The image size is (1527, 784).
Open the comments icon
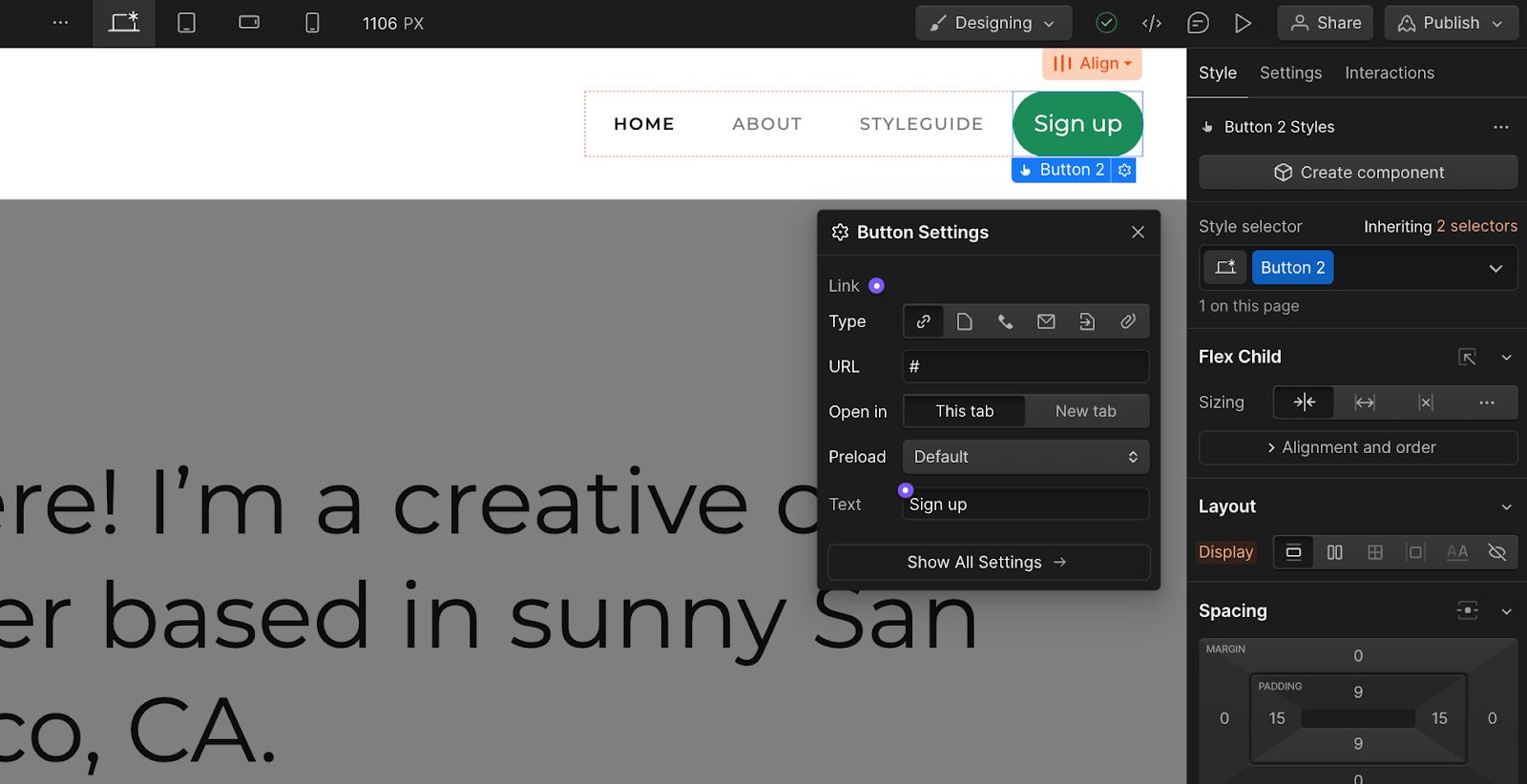(x=1198, y=23)
